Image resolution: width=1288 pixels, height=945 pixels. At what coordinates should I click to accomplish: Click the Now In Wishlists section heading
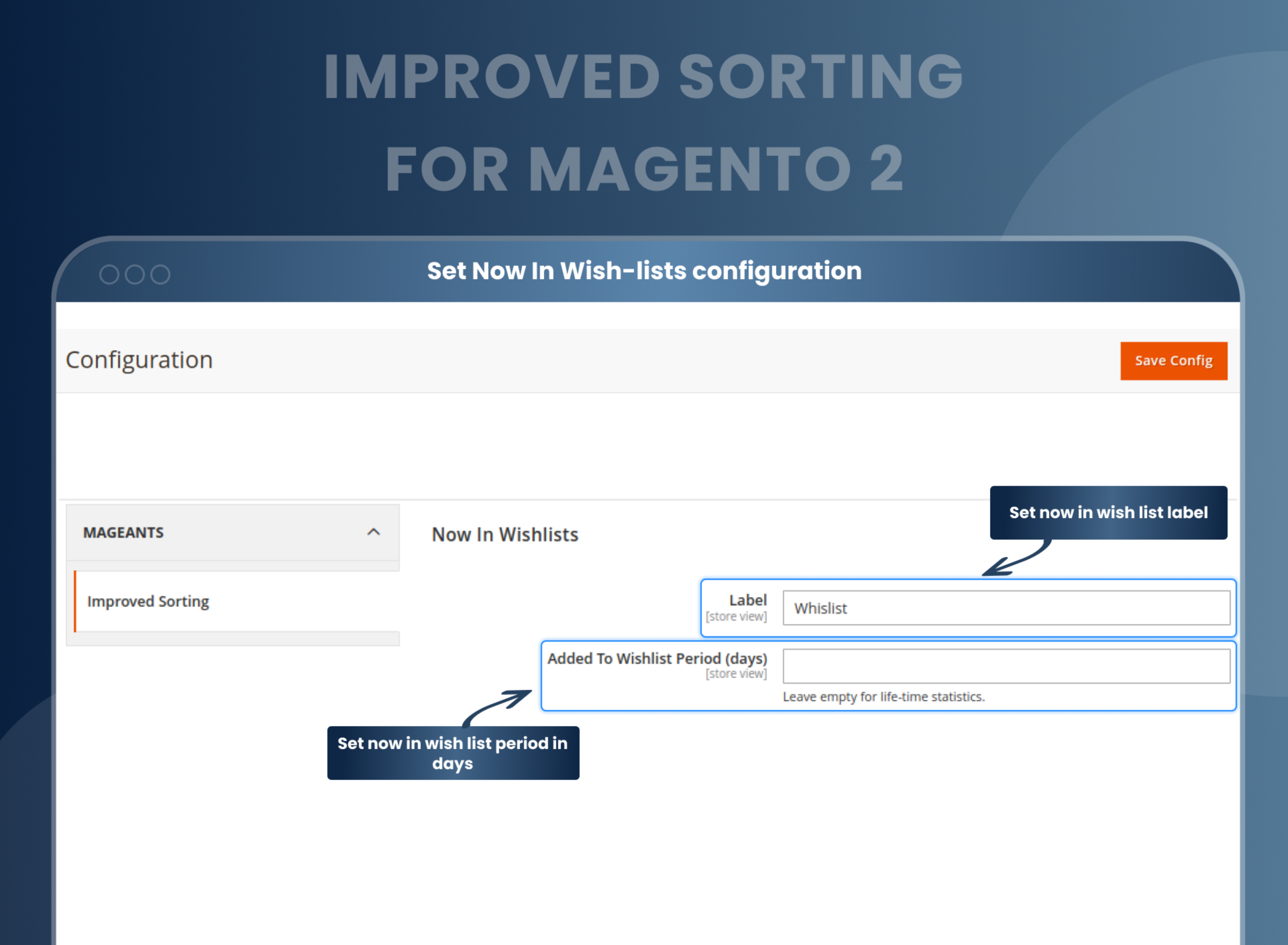(x=505, y=534)
